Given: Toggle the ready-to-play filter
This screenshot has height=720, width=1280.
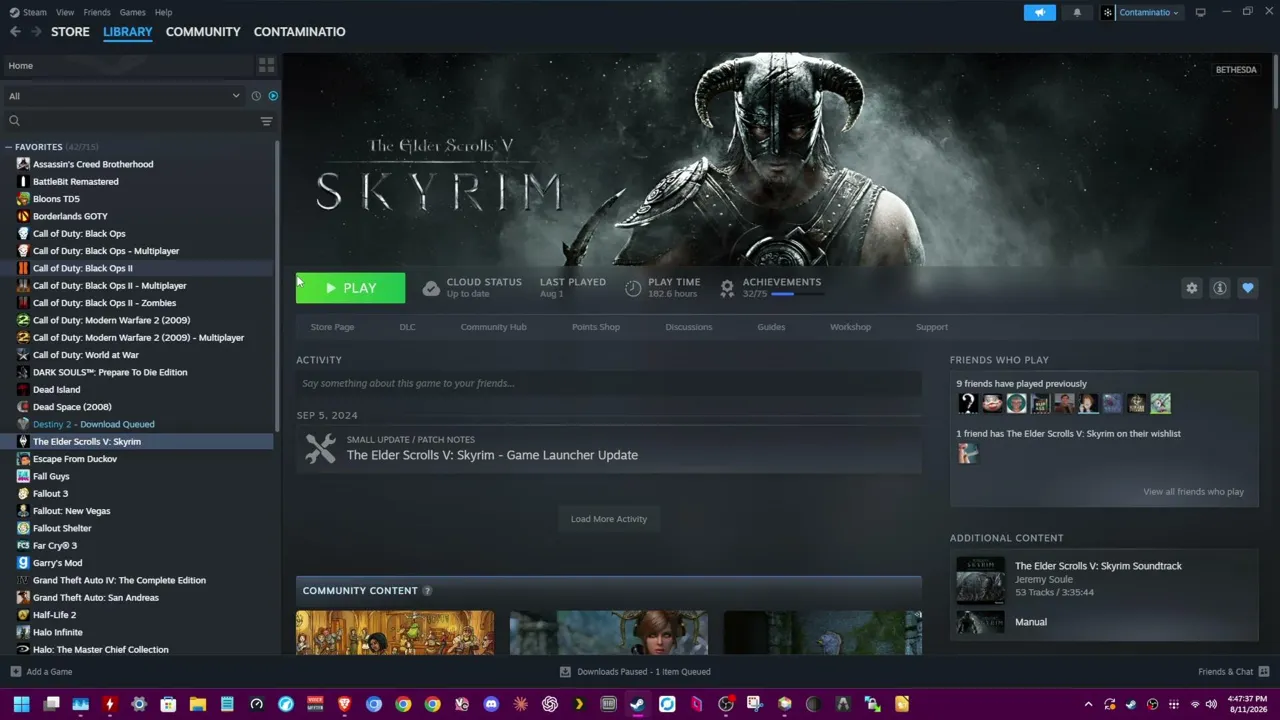Looking at the screenshot, I should [273, 96].
